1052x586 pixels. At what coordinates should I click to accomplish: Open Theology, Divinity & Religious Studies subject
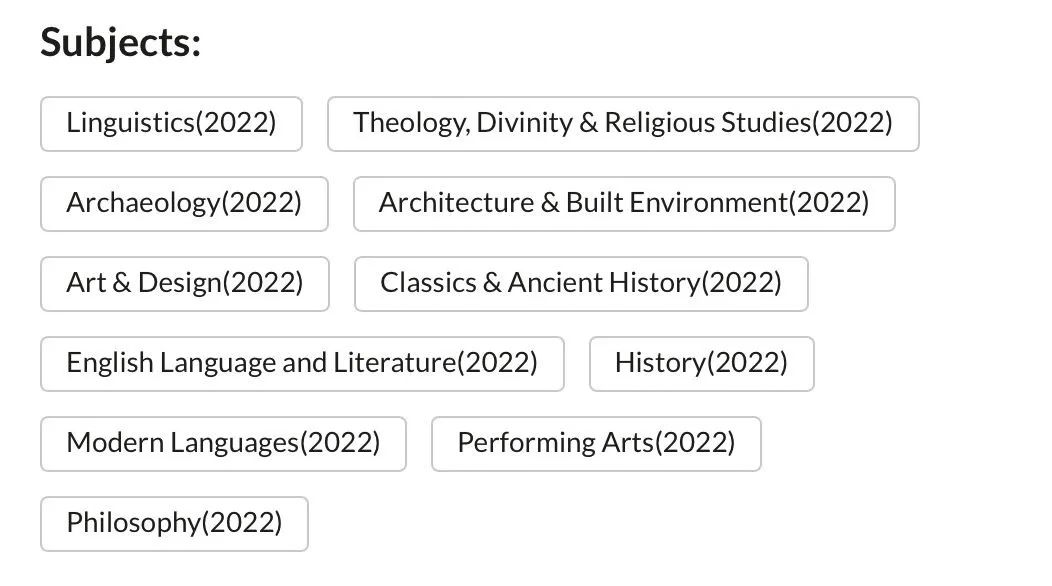622,124
